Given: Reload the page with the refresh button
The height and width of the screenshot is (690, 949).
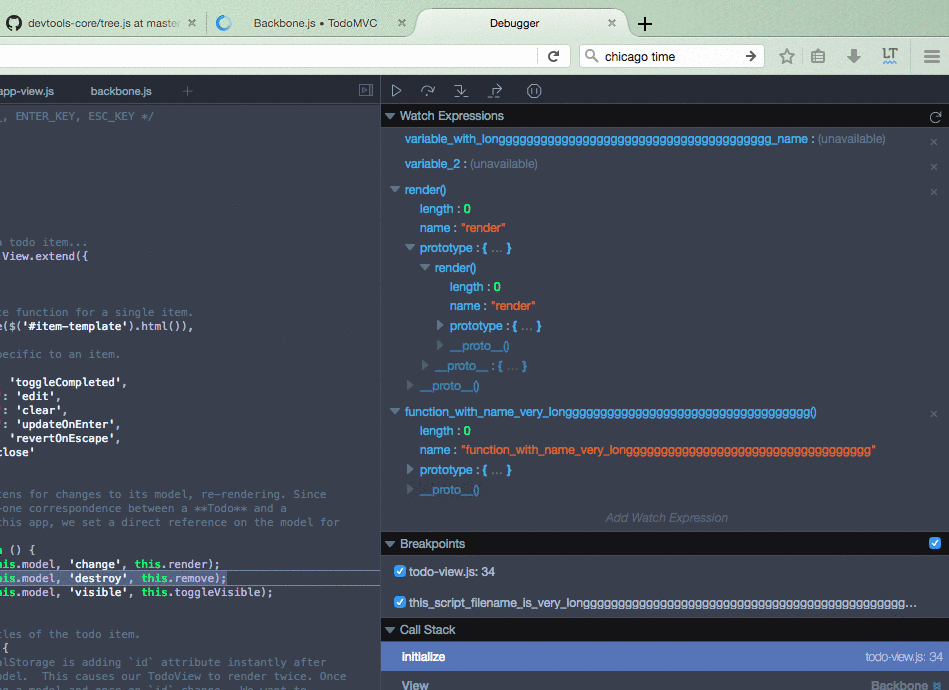Looking at the screenshot, I should [x=554, y=55].
